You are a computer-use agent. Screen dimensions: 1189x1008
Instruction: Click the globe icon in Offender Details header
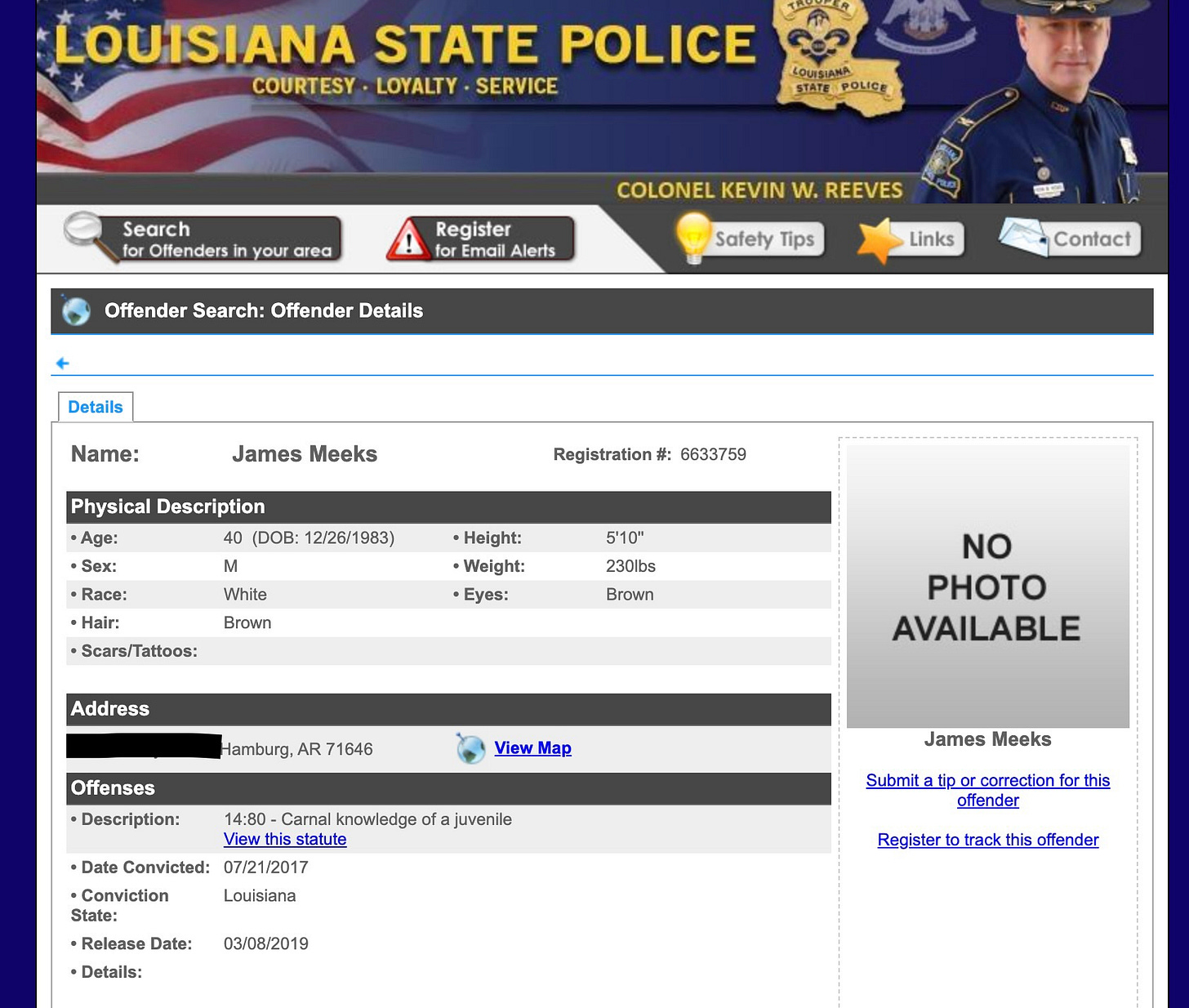(76, 310)
